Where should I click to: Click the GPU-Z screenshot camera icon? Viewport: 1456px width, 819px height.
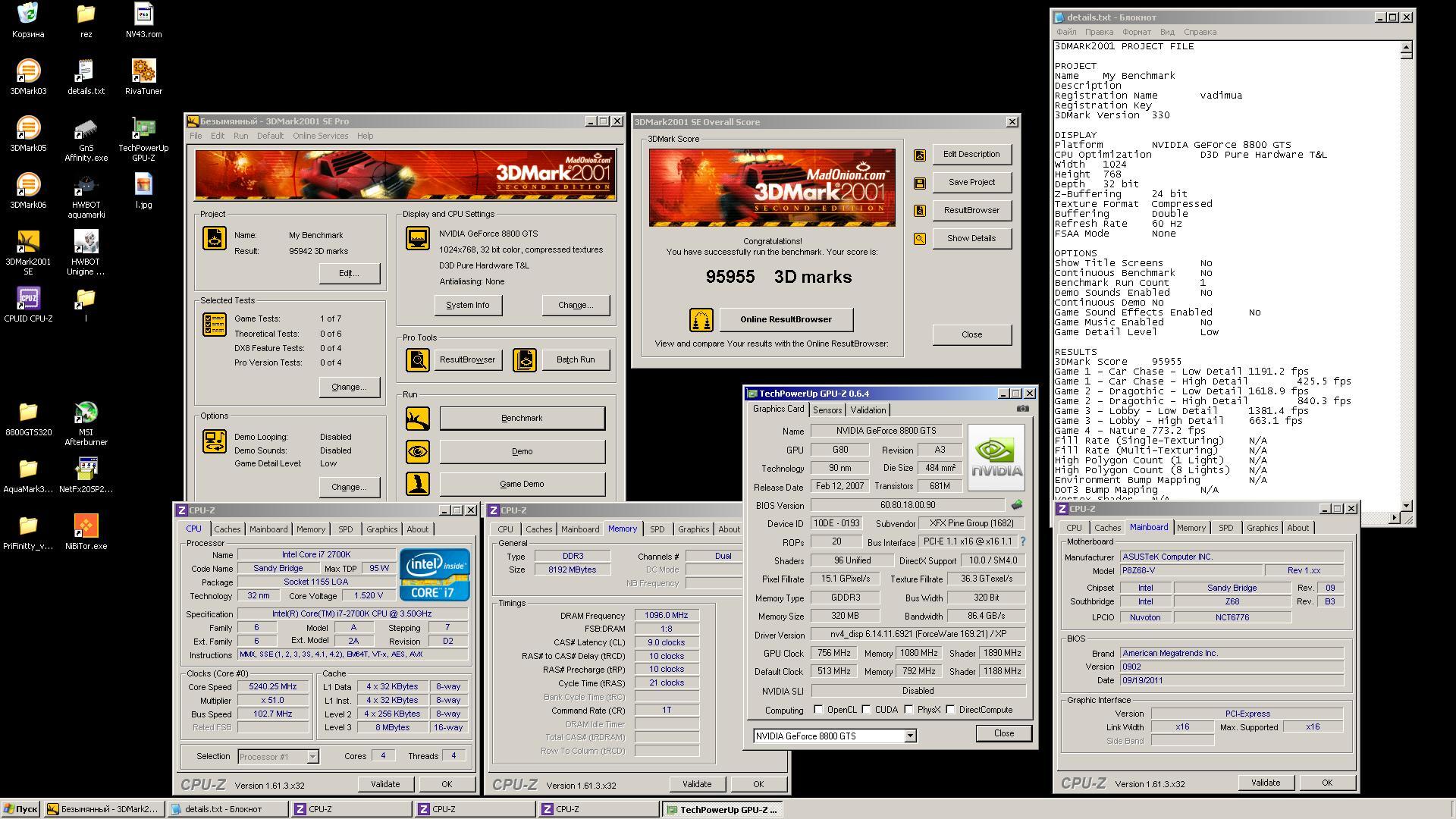pos(1022,409)
